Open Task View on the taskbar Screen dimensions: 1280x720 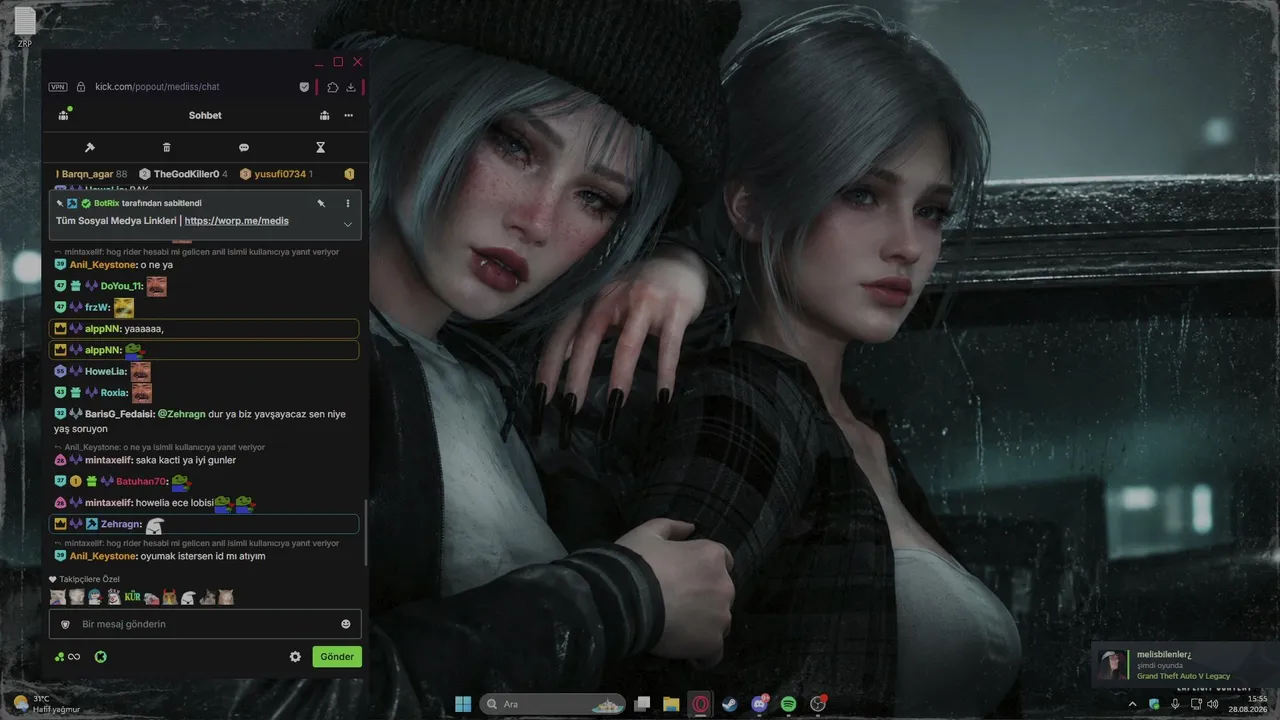tap(643, 704)
